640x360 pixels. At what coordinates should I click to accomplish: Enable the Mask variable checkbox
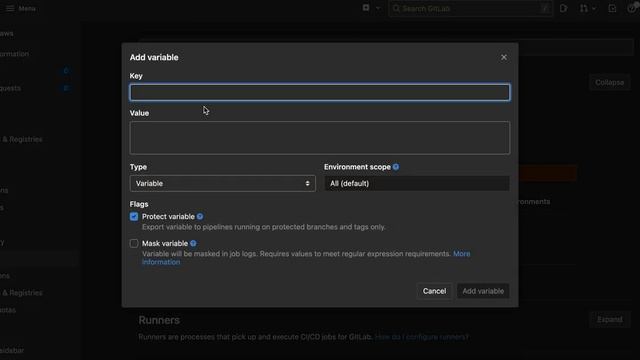134,244
